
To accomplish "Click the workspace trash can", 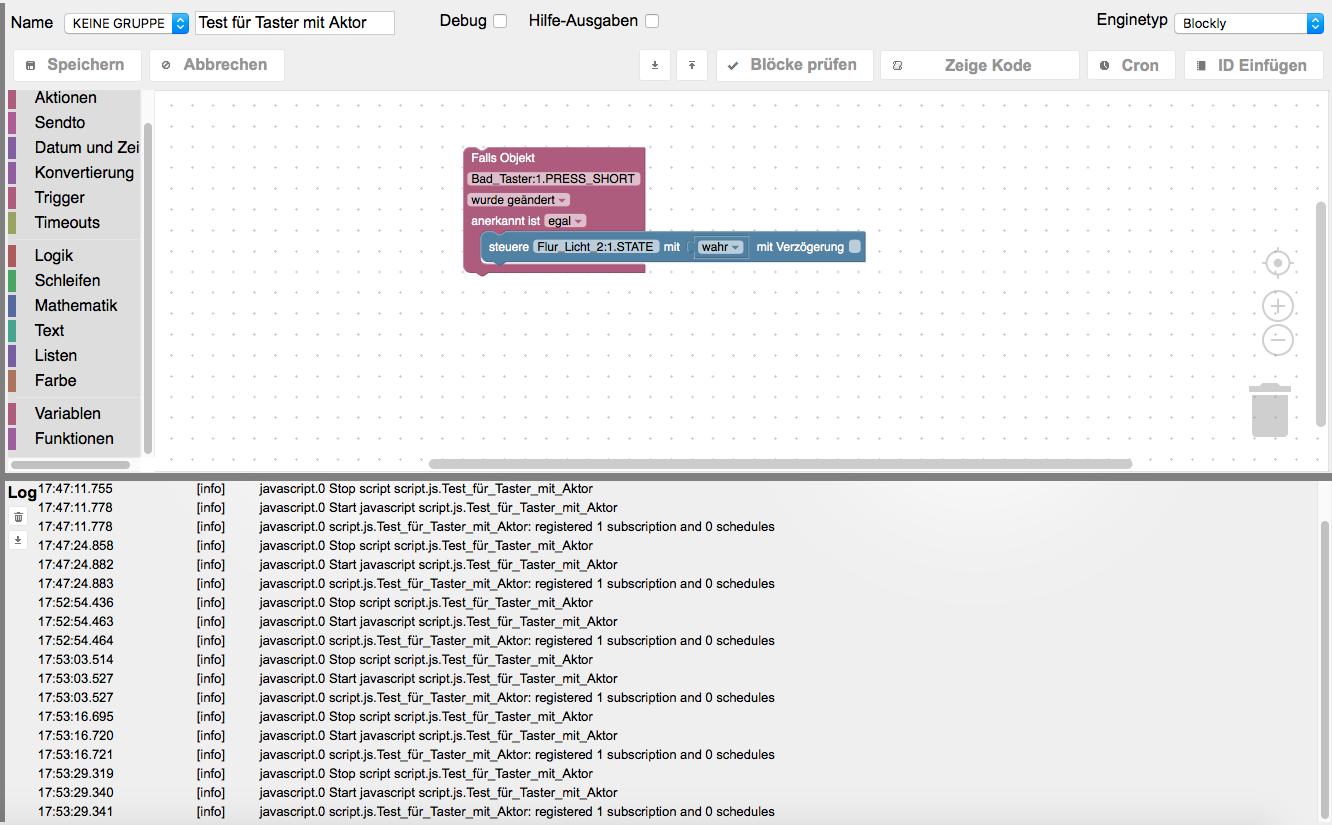I will 1270,410.
